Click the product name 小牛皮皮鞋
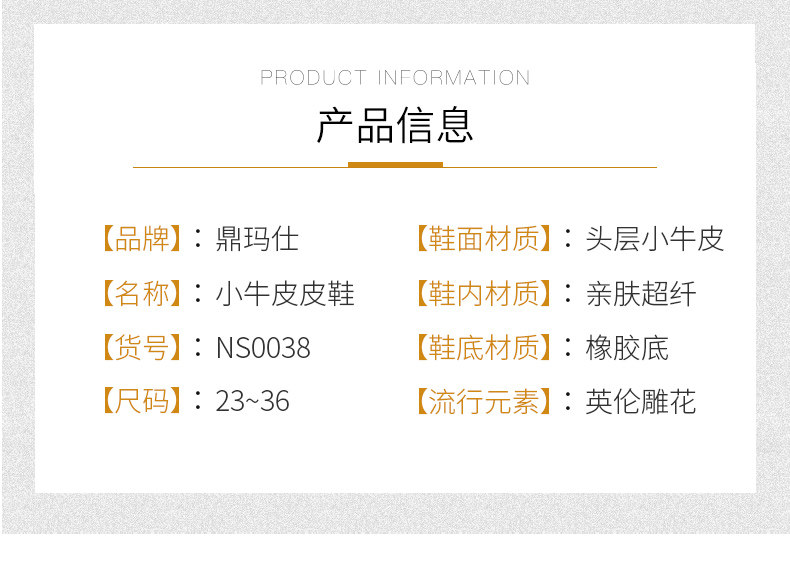This screenshot has width=790, height=573. point(285,294)
